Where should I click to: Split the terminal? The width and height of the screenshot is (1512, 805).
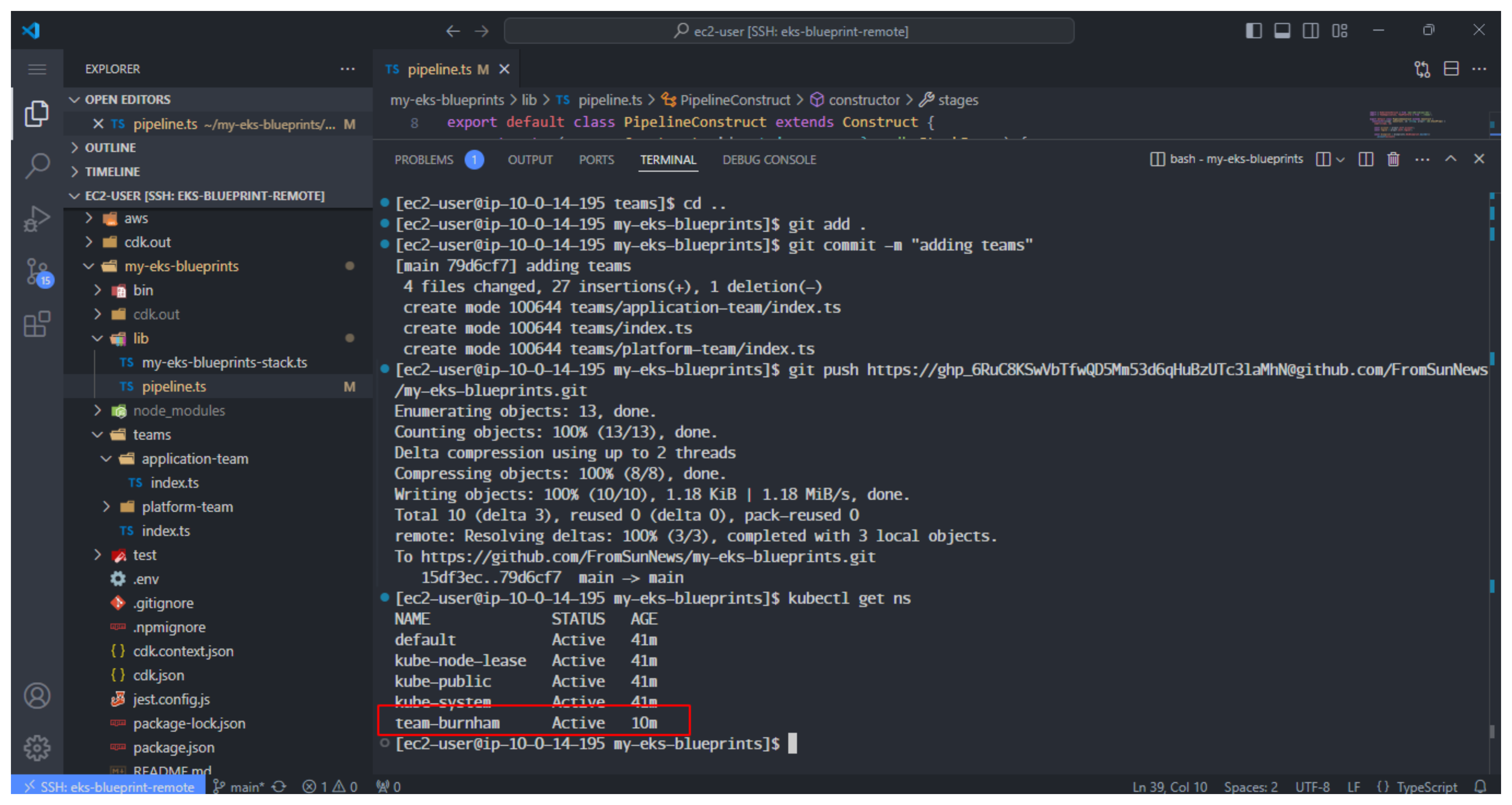click(x=1366, y=159)
